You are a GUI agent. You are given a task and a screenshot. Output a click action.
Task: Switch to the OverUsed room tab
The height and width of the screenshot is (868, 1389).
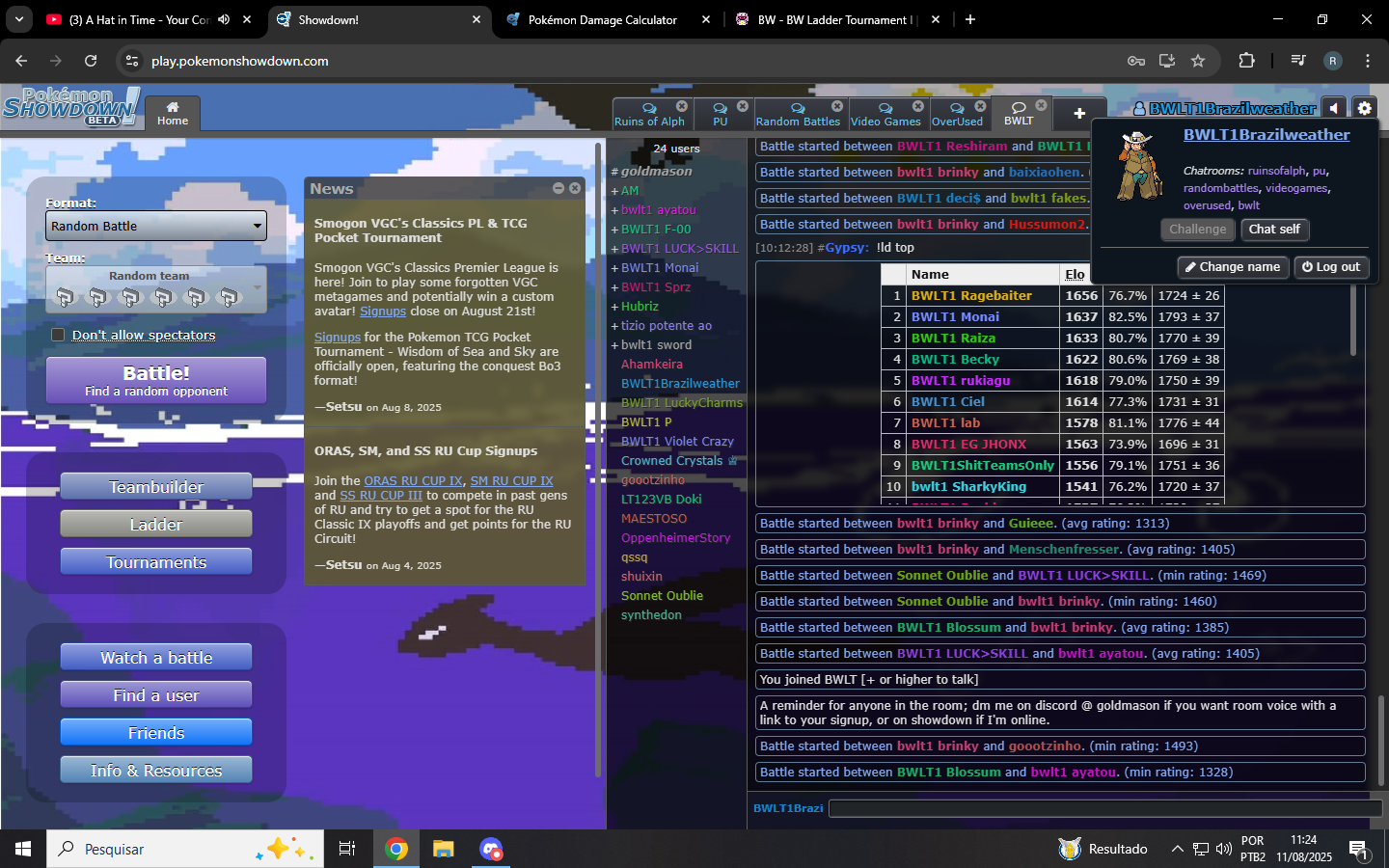957,114
